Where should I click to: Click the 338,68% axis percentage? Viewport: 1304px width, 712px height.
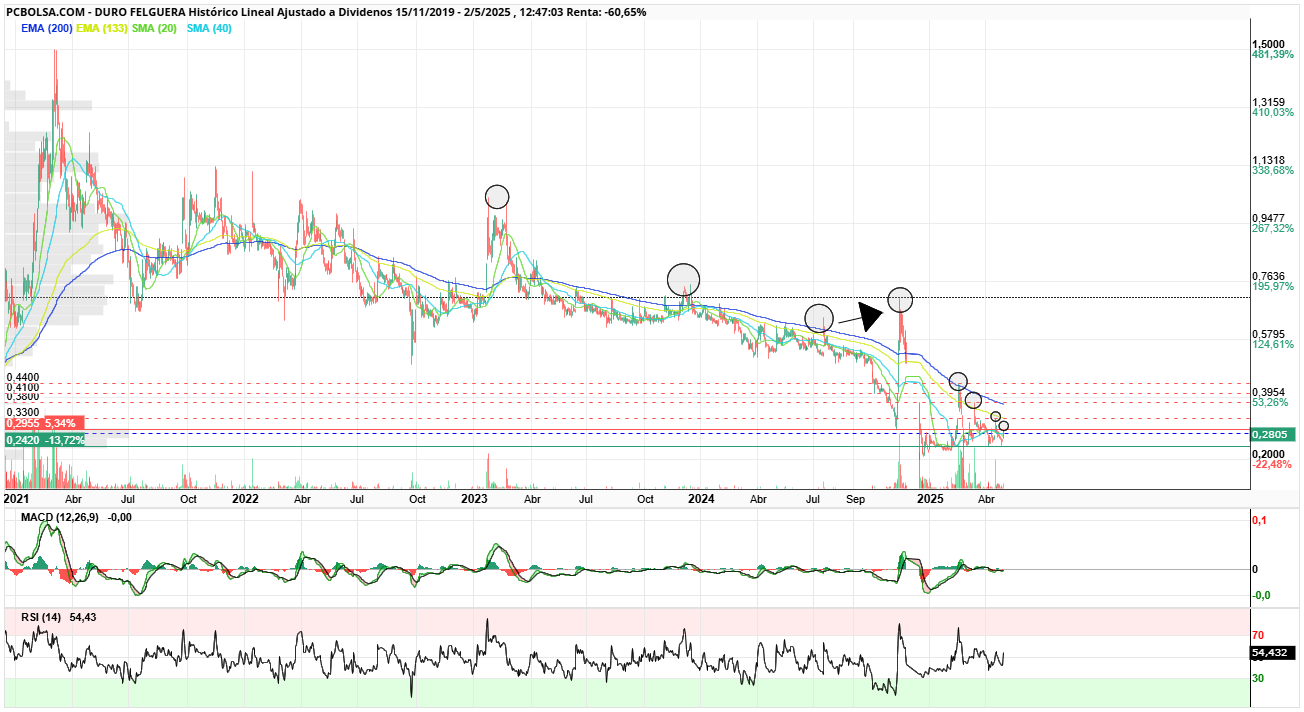(x=1273, y=171)
